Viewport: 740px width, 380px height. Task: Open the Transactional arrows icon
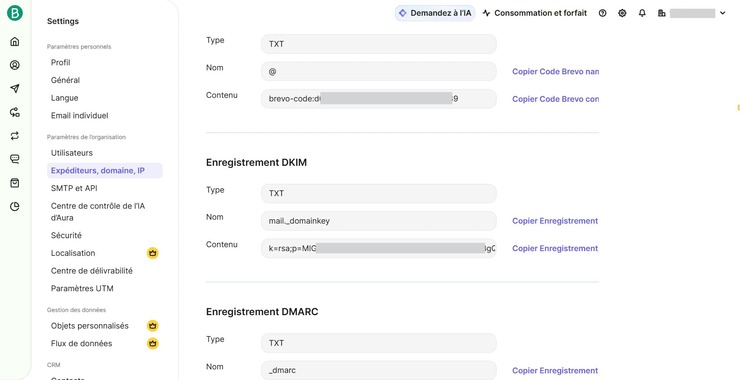[x=15, y=136]
